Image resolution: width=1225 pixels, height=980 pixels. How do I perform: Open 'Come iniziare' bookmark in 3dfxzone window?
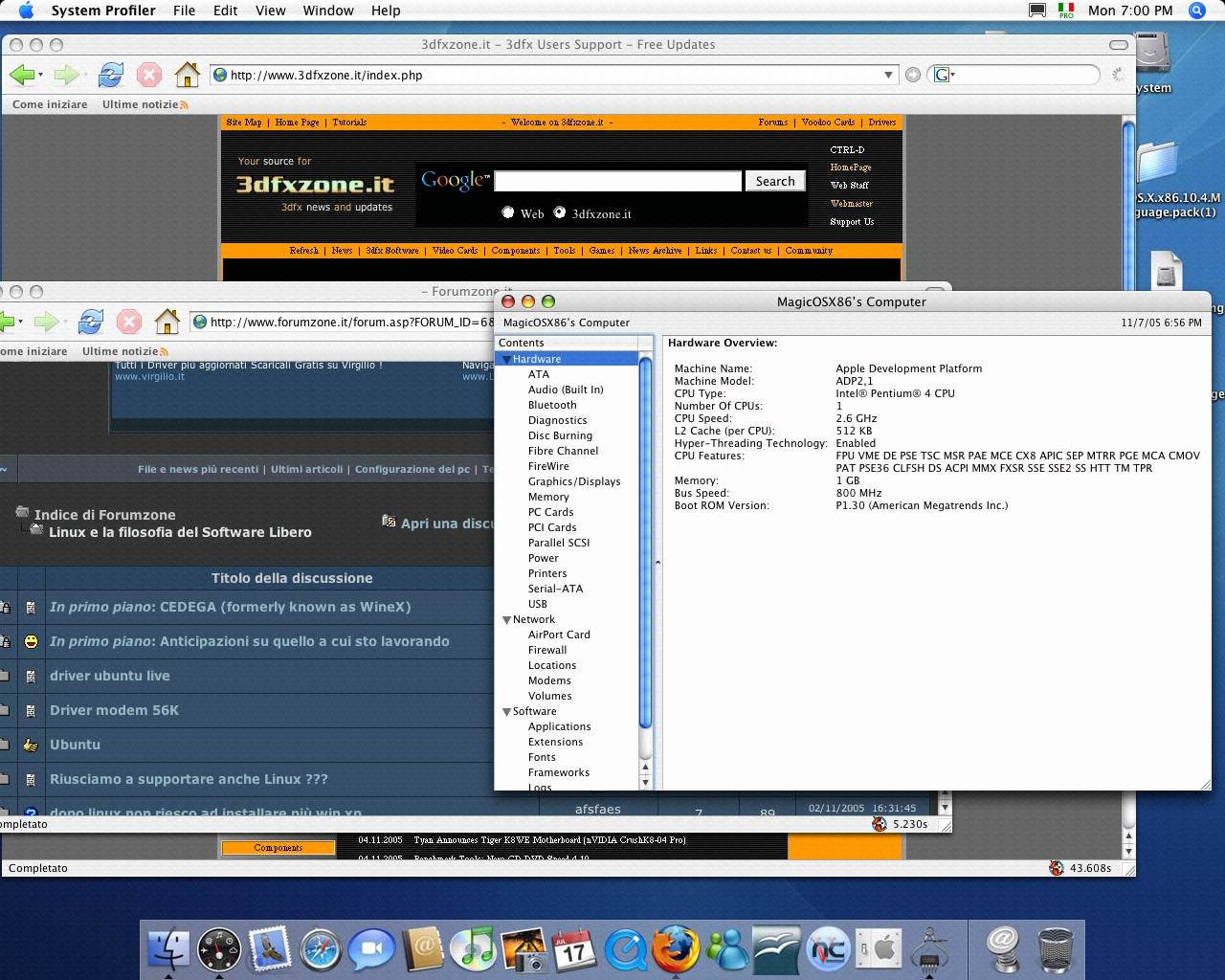coord(50,104)
